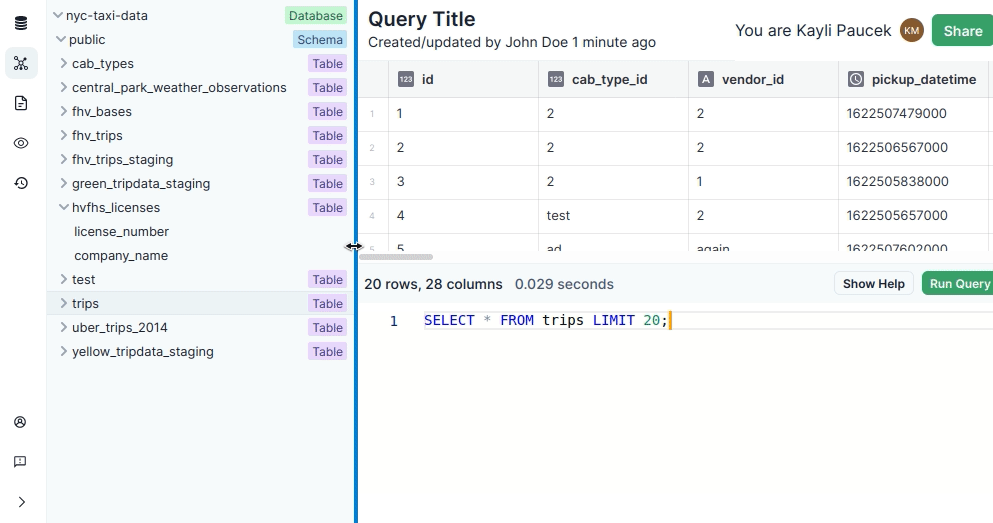Click the horizontal scrollbar under results table
The image size is (993, 523).
coord(396,257)
